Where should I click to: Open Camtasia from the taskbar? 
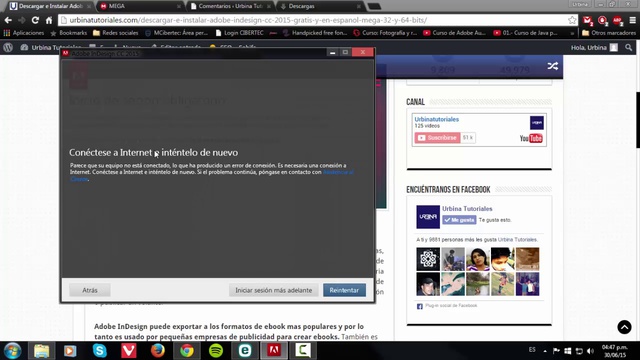click(303, 351)
